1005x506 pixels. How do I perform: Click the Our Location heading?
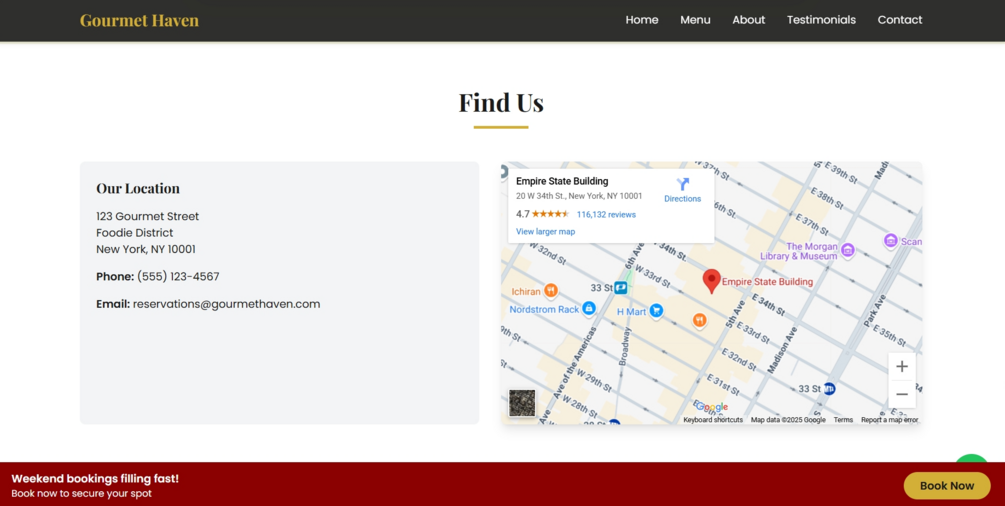tap(138, 189)
